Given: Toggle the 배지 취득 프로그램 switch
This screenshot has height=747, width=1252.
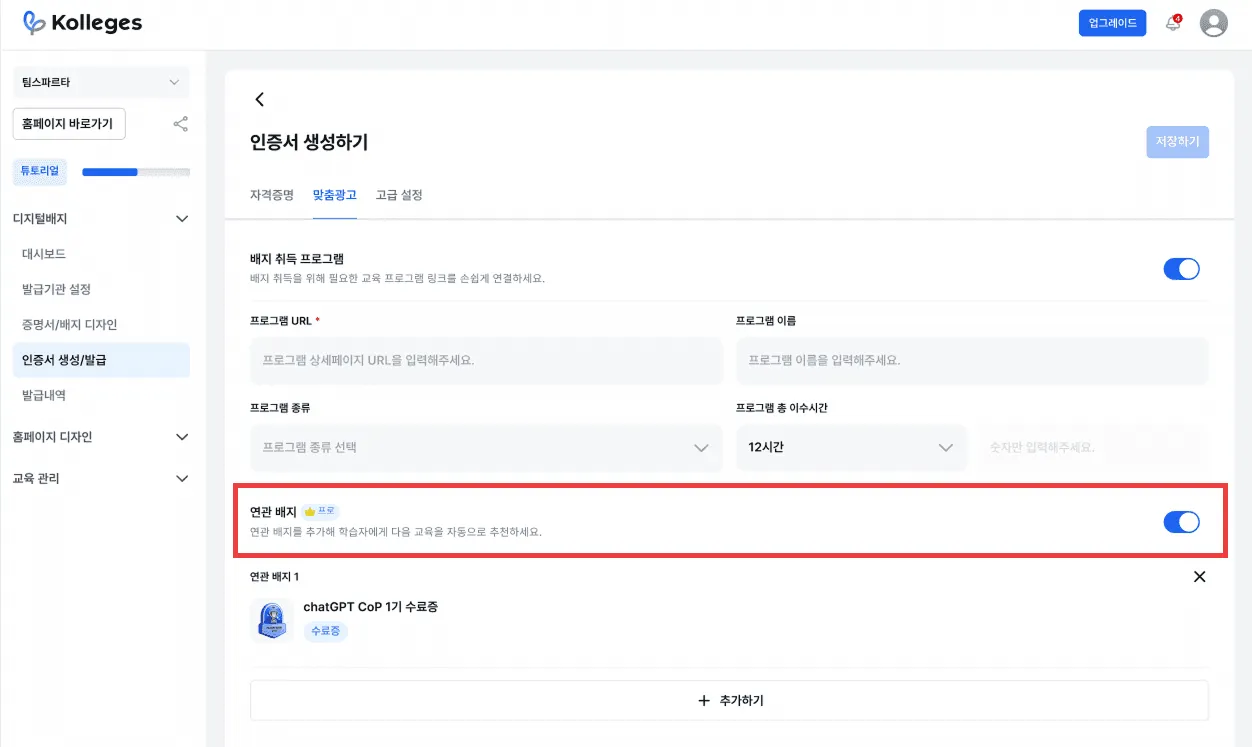Looking at the screenshot, I should coord(1181,269).
